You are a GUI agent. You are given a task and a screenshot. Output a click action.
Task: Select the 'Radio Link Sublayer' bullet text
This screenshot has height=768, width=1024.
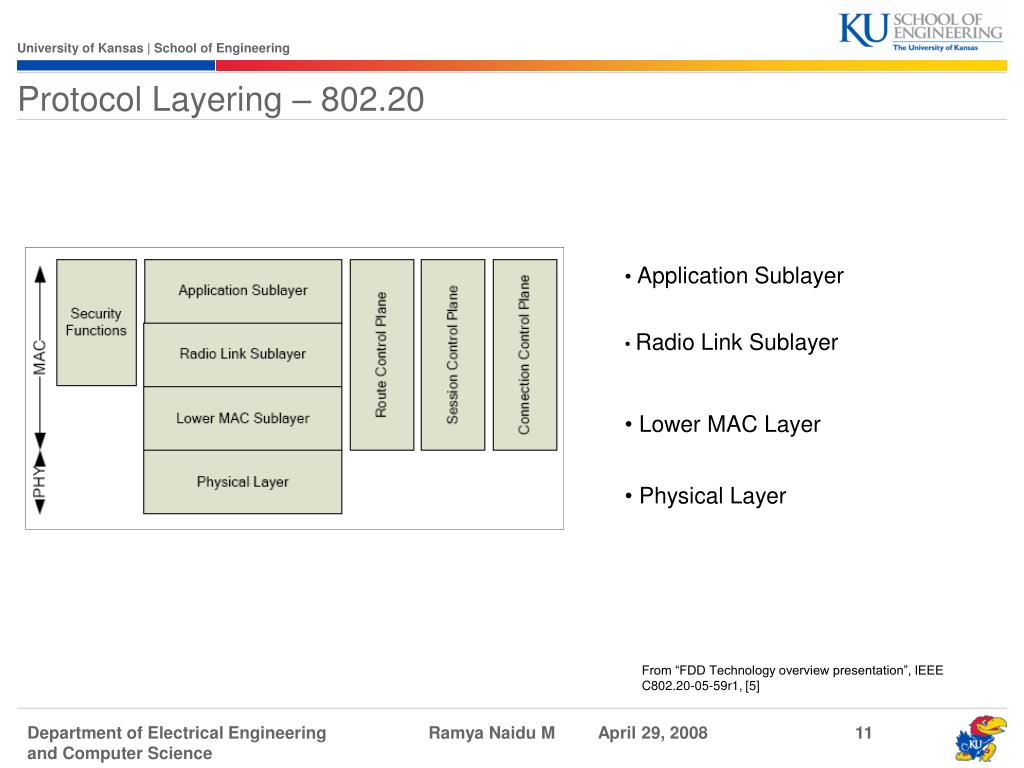click(x=737, y=342)
